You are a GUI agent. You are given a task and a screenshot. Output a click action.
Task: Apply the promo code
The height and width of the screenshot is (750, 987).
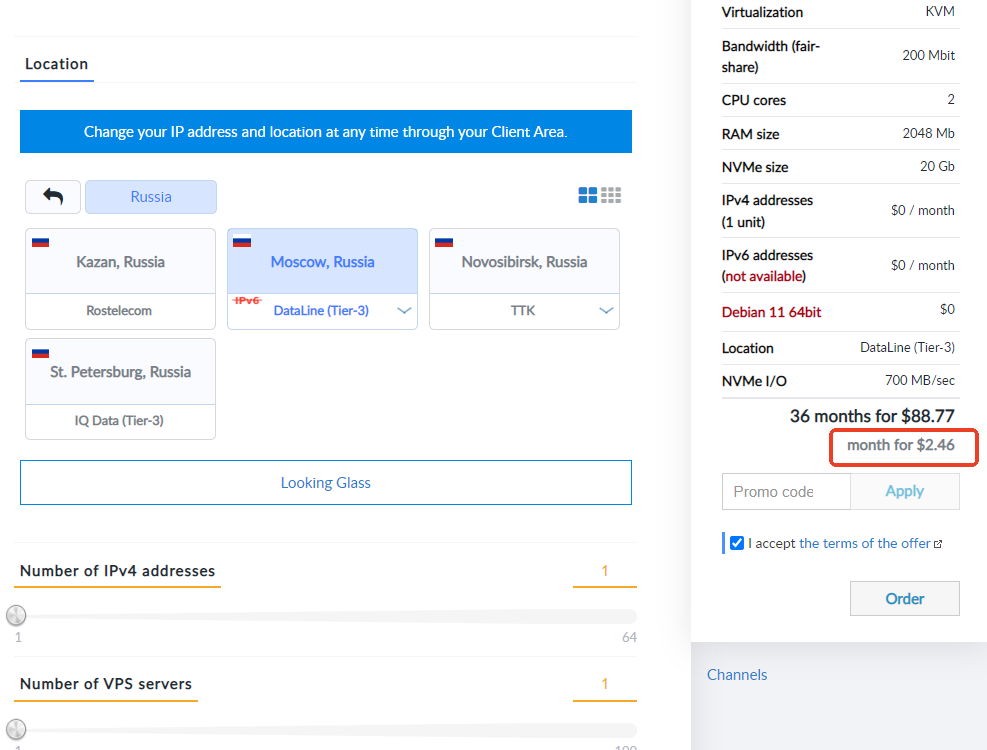904,491
